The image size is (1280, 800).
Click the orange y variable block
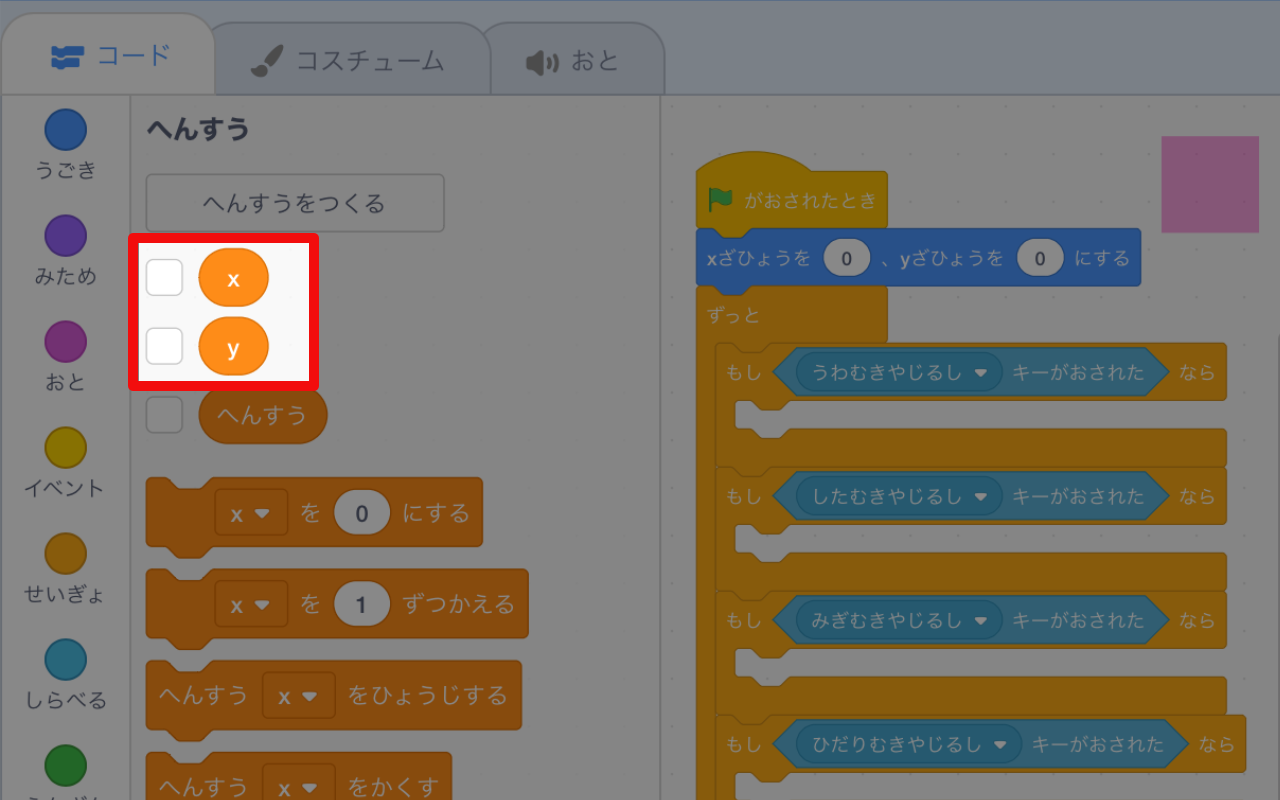(x=234, y=347)
